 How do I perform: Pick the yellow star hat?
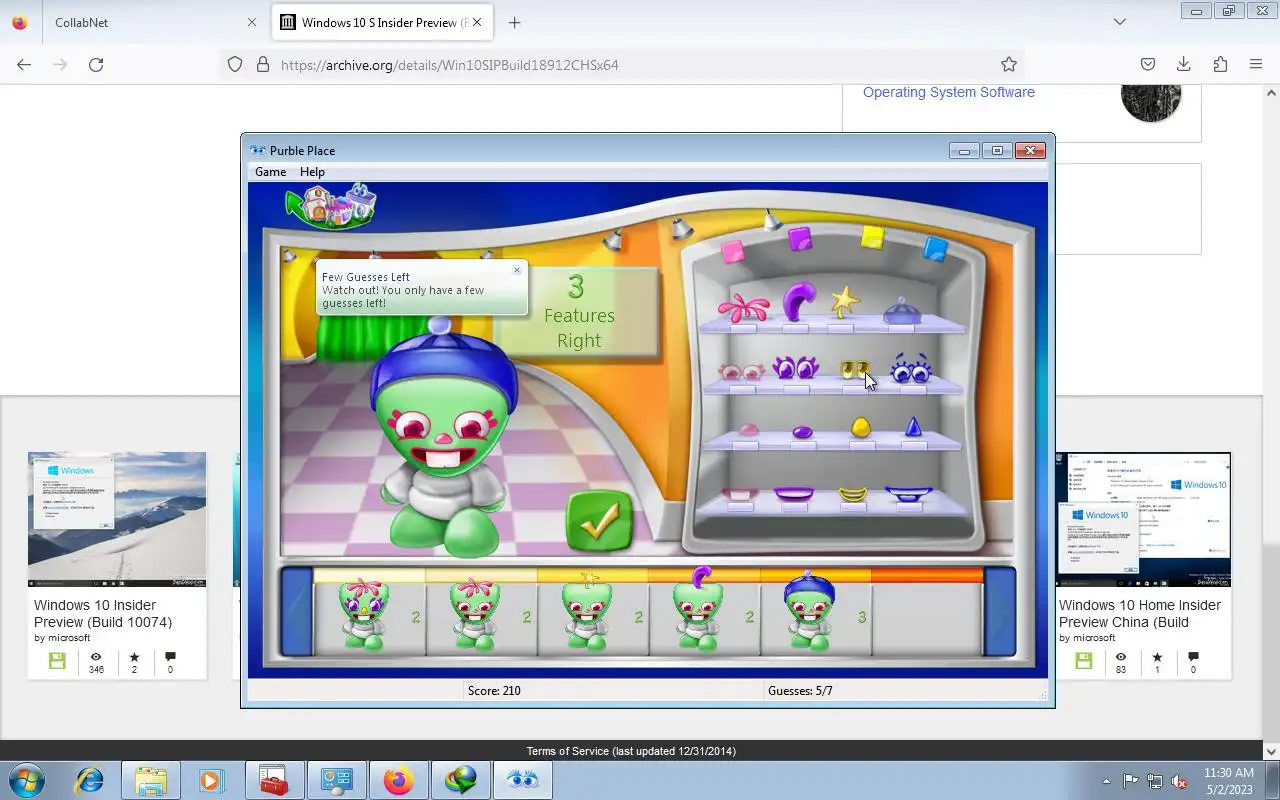(x=846, y=301)
